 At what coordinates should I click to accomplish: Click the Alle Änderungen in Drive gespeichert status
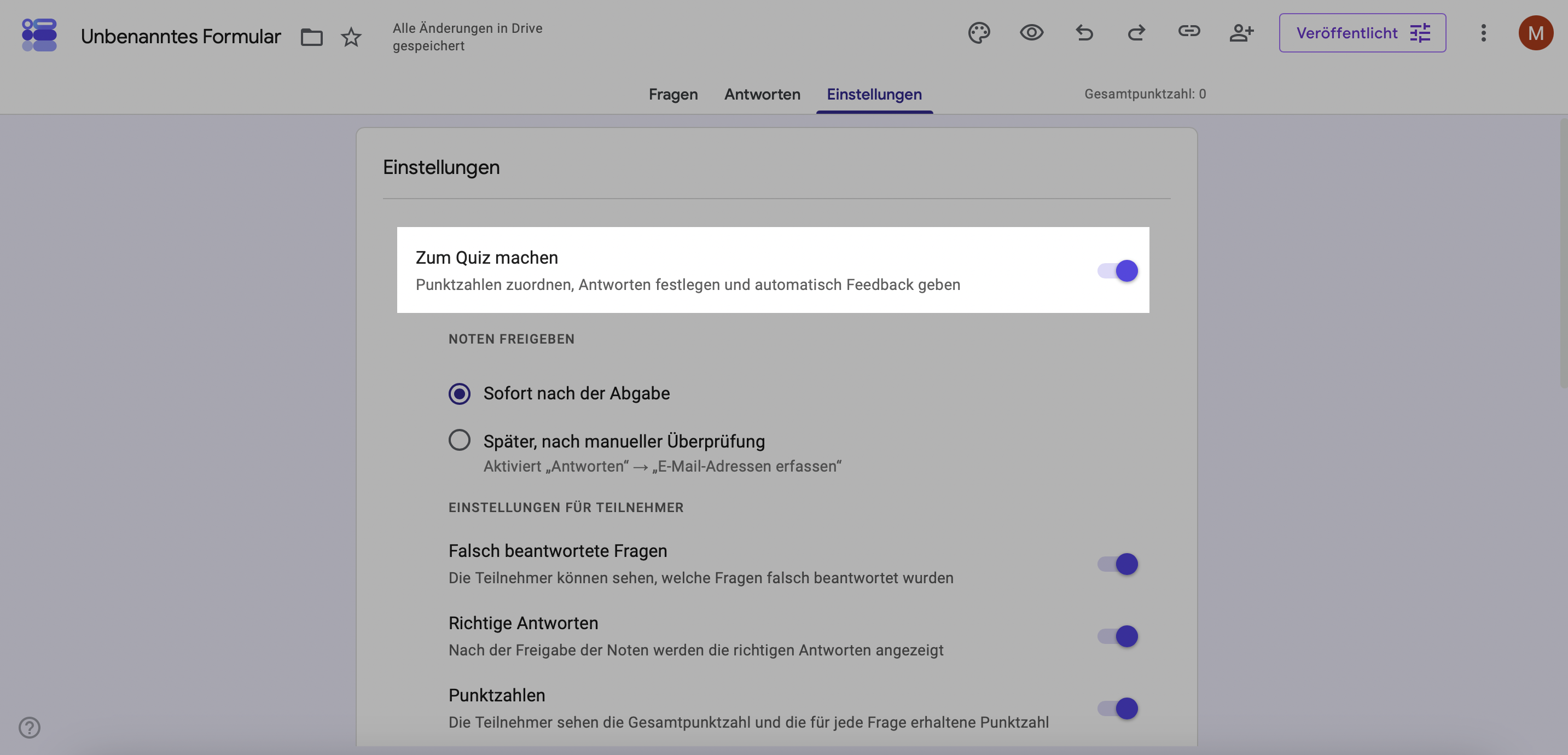coord(467,37)
